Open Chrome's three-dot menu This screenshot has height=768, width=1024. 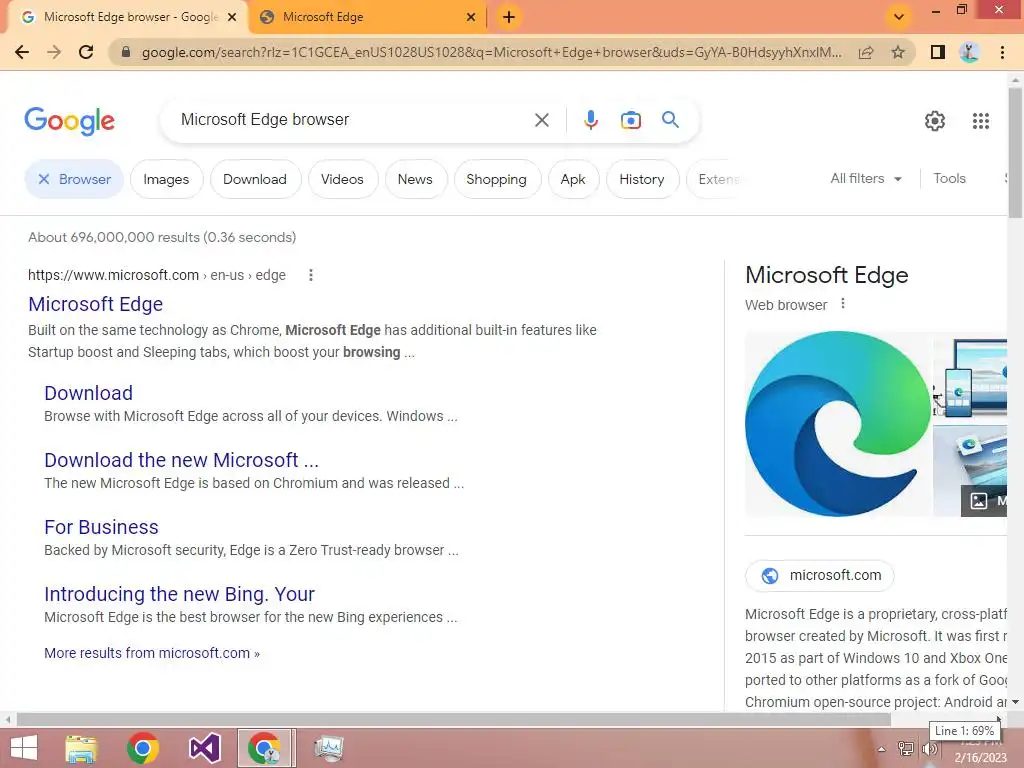1002,52
